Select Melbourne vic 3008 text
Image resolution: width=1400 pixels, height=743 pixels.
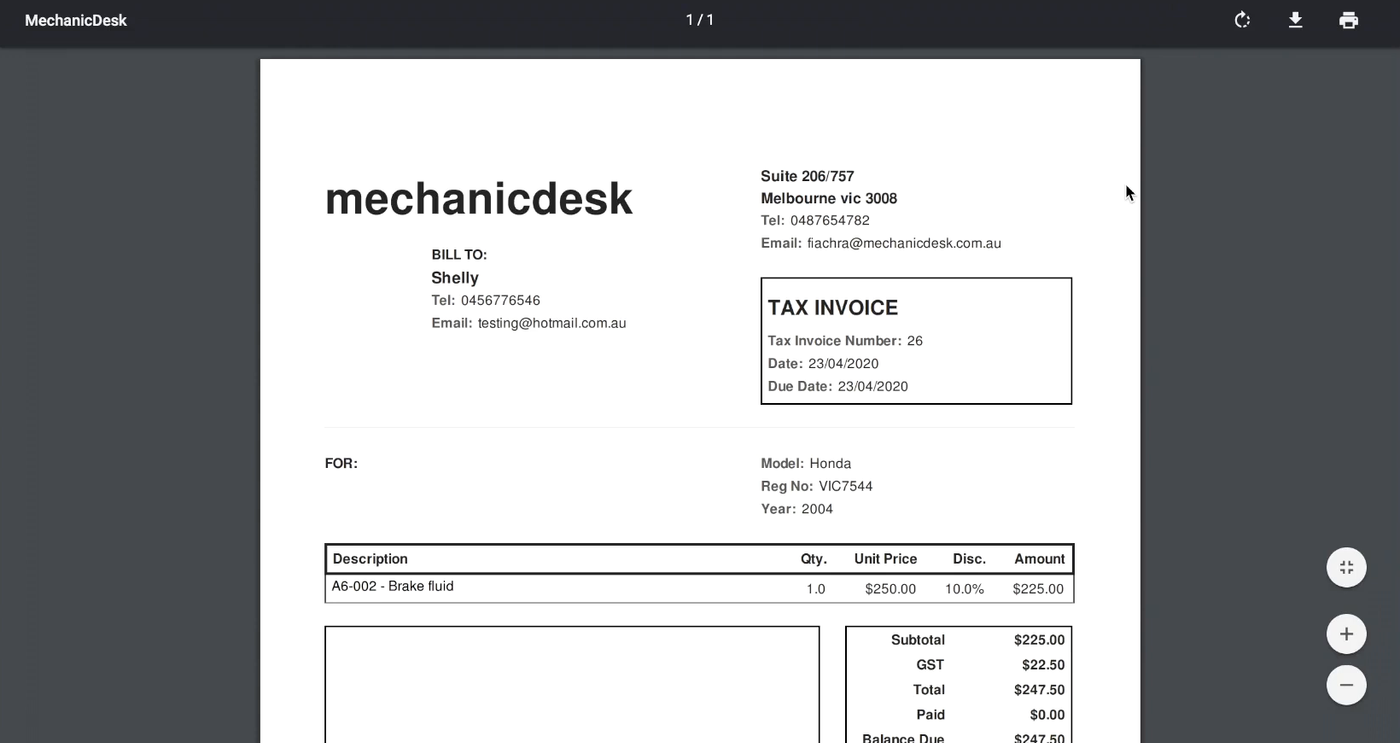[829, 198]
